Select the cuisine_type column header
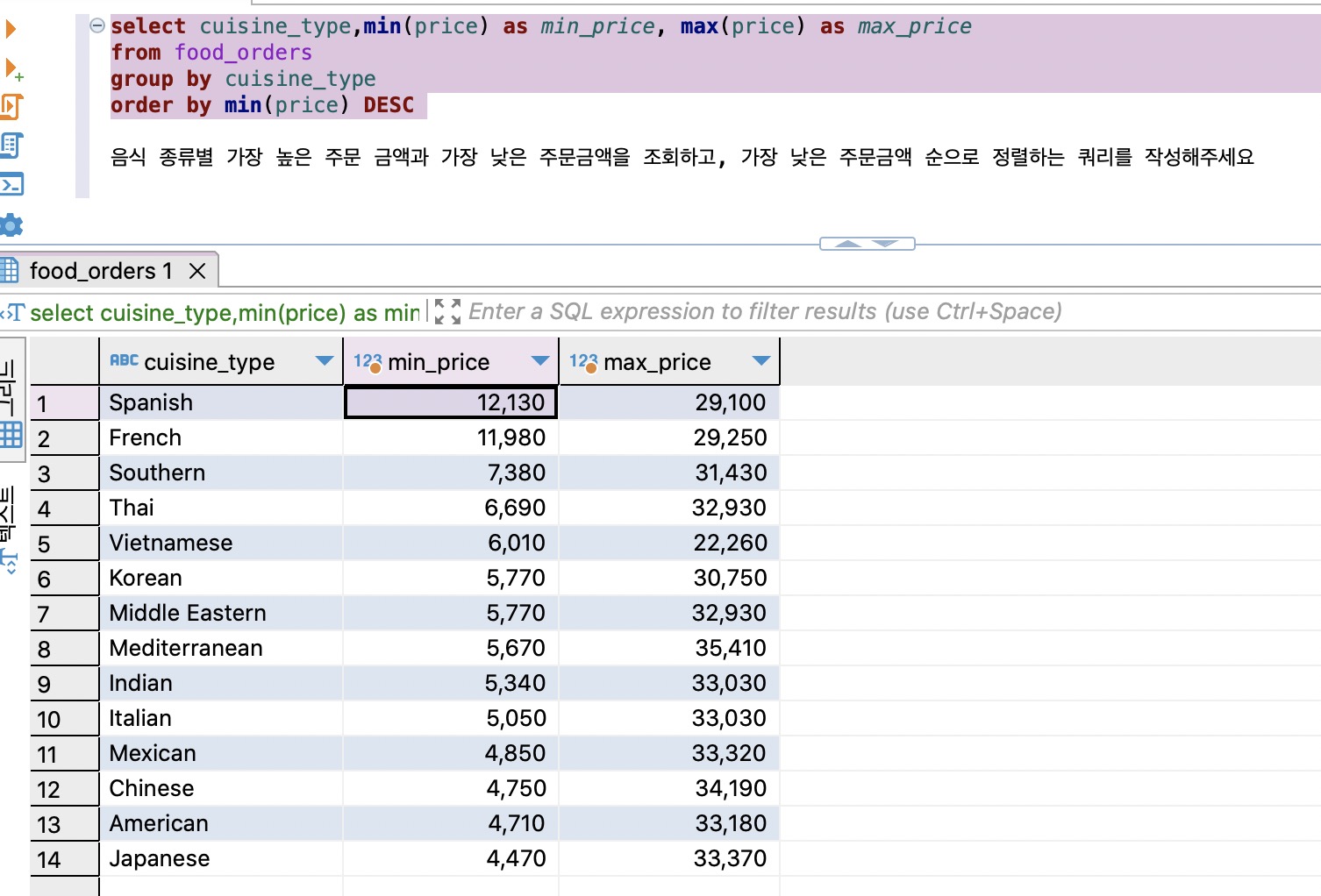Screen dimensions: 1321x896 pos(220,361)
